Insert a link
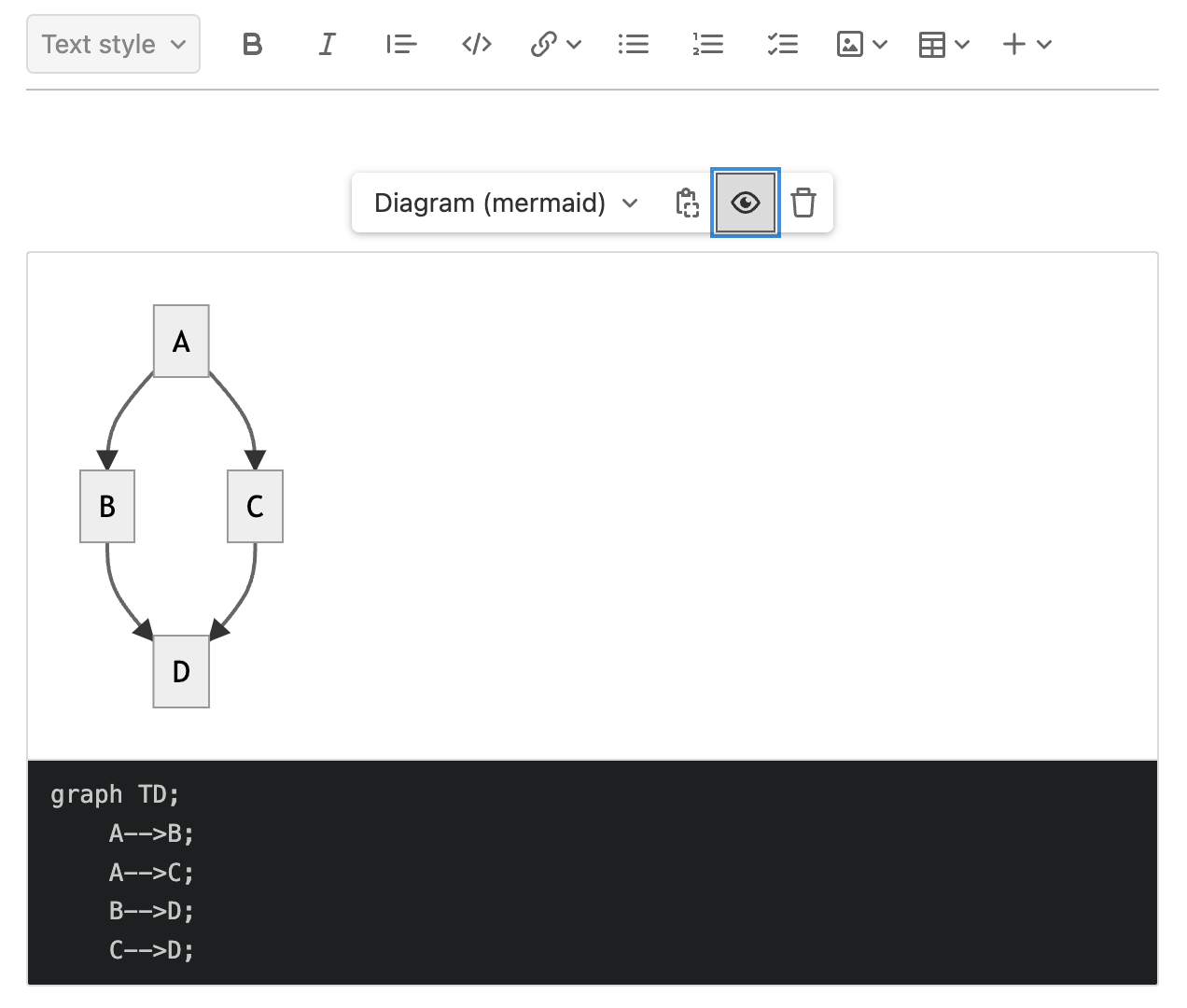Image resolution: width=1187 pixels, height=1008 pixels. pyautogui.click(x=546, y=44)
